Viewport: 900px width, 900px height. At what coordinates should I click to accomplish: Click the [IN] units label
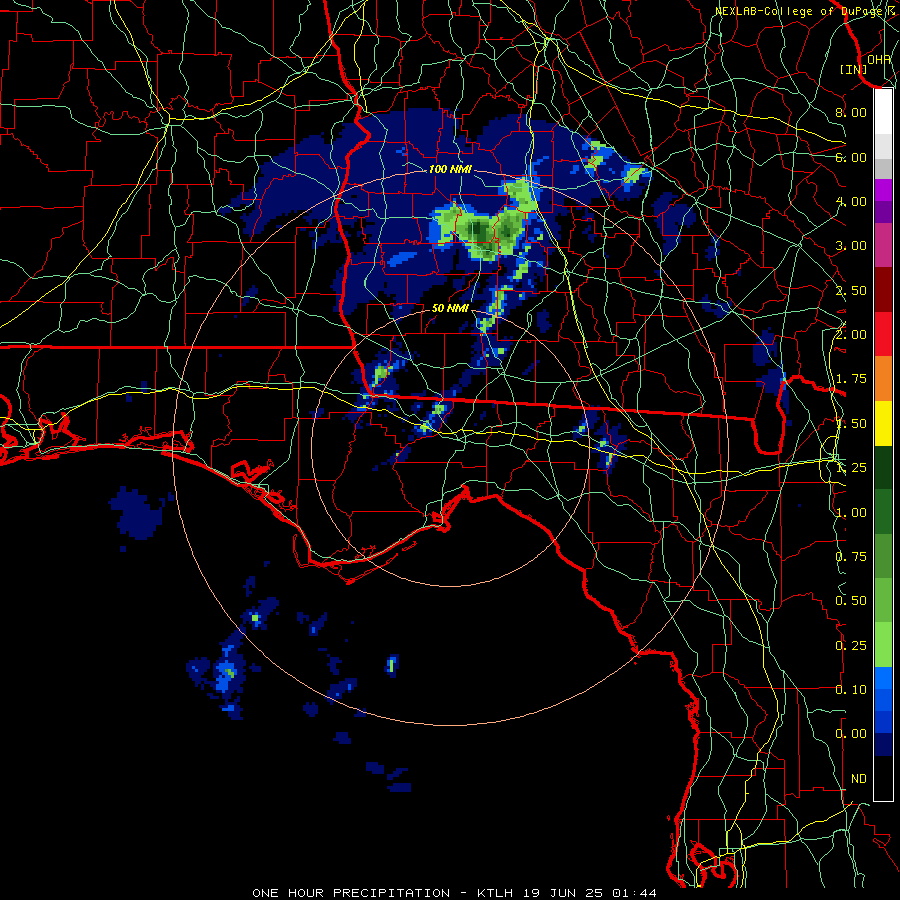[x=854, y=69]
